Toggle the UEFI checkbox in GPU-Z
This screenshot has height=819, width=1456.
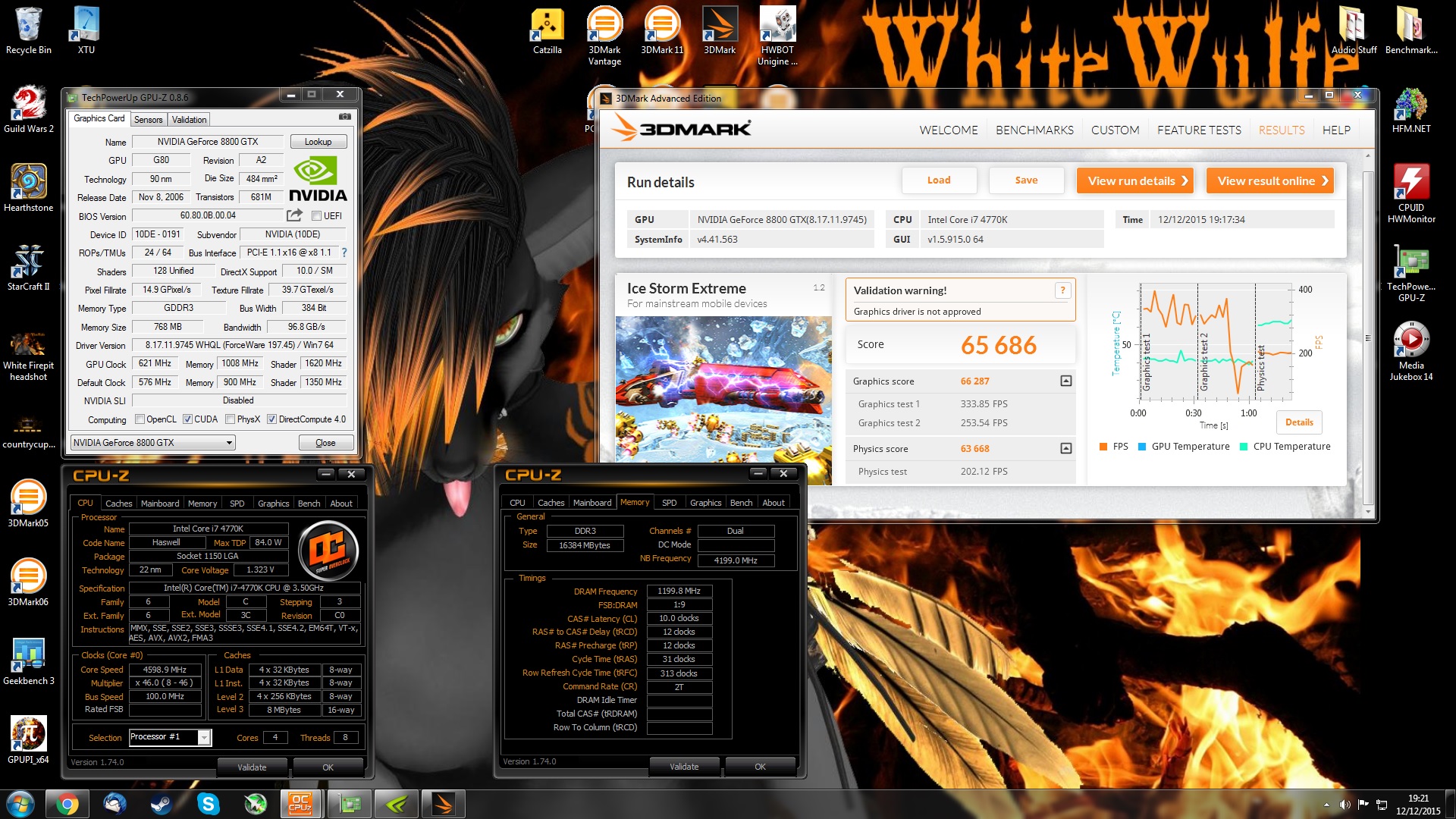[317, 216]
